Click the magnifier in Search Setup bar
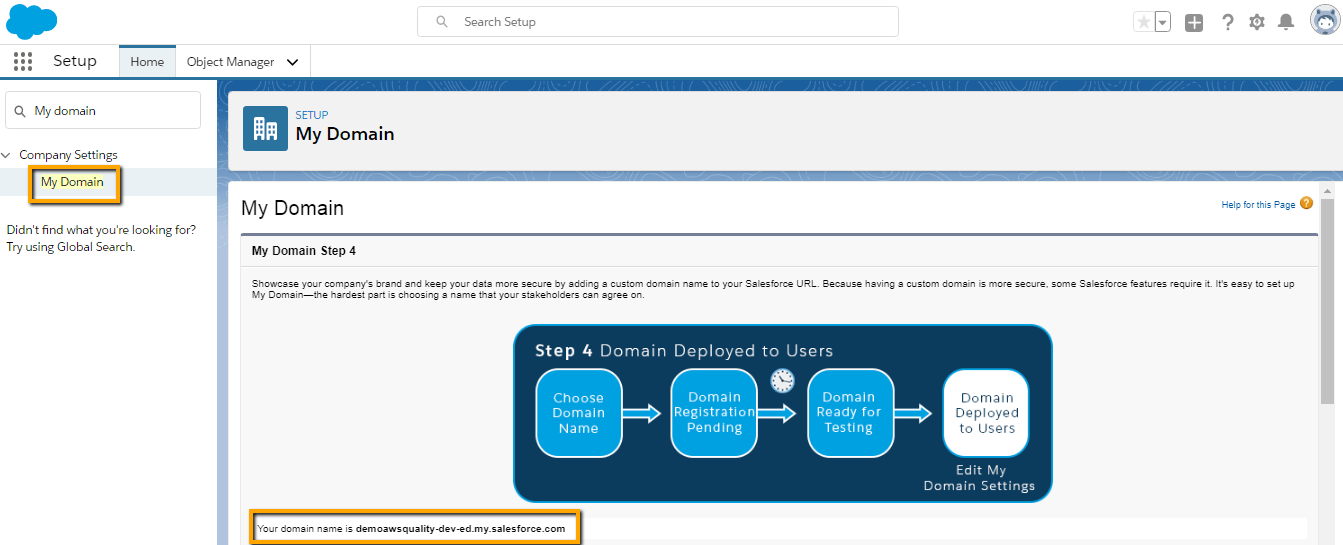This screenshot has height=545, width=1343. [x=442, y=22]
